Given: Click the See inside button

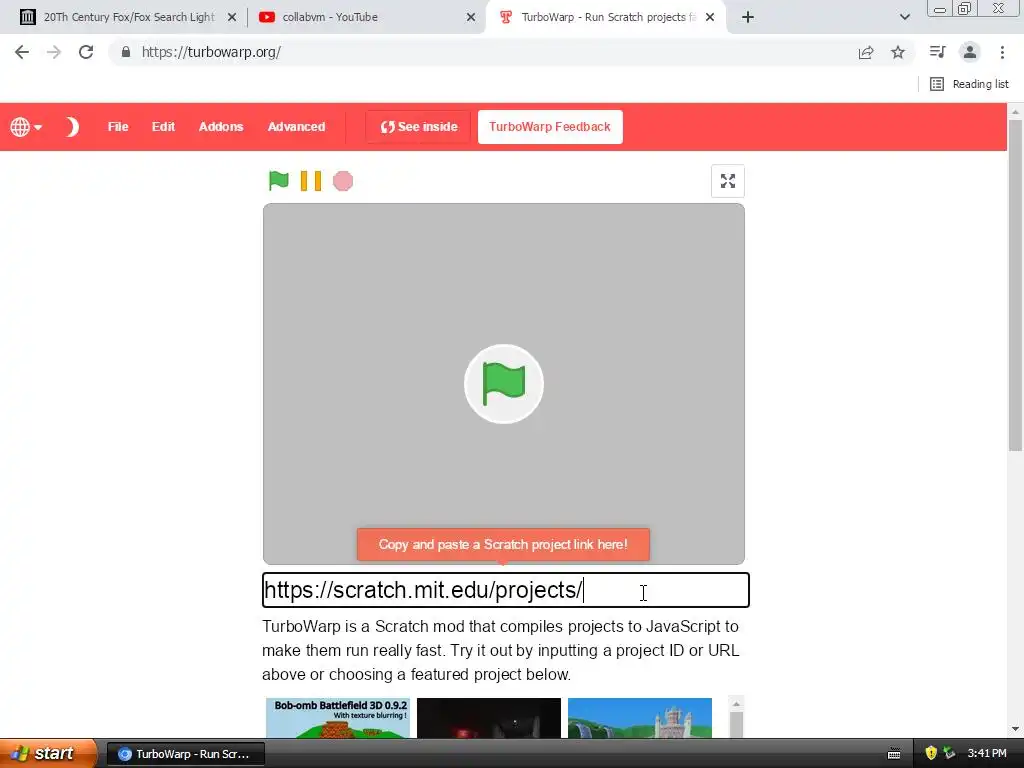Looking at the screenshot, I should coord(419,127).
